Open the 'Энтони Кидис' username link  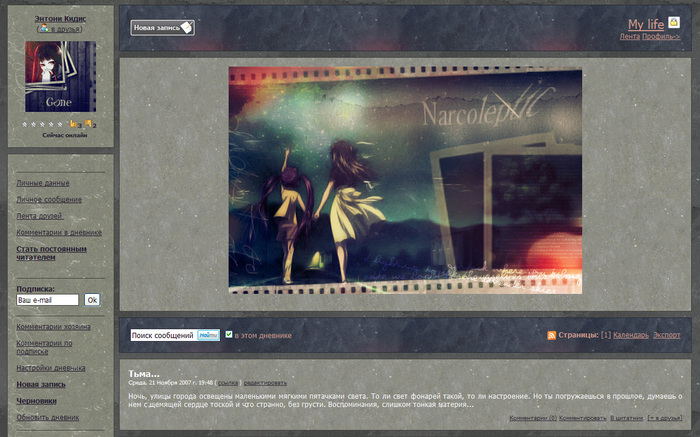[x=60, y=19]
